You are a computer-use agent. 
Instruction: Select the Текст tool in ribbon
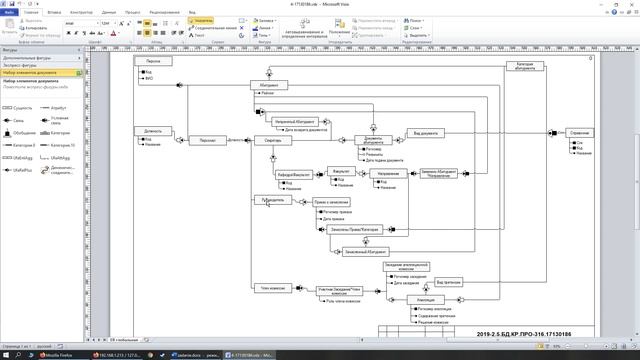pos(196,36)
